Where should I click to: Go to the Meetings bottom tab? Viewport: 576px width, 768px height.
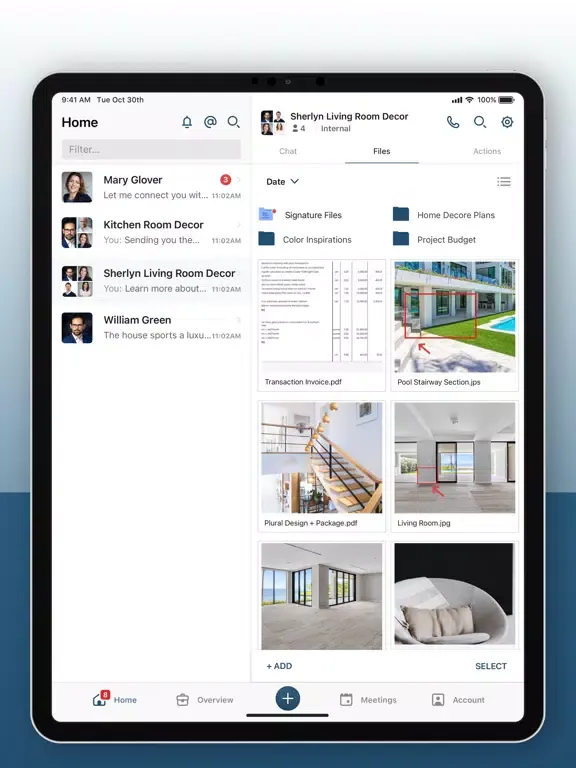click(x=368, y=699)
